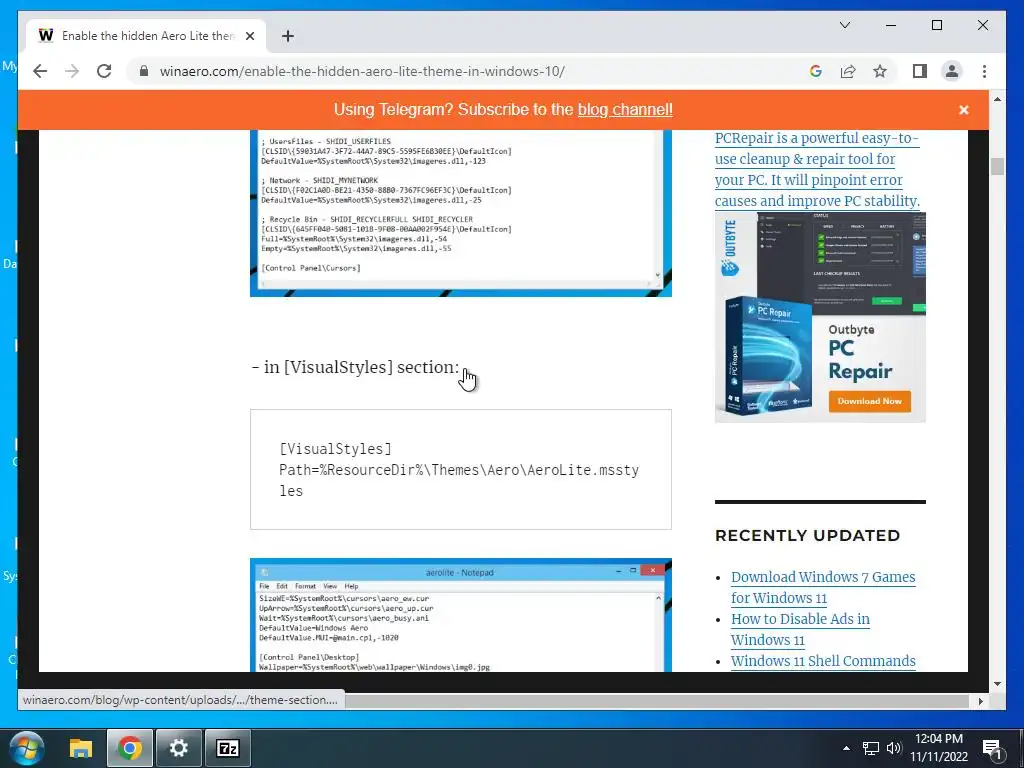Open the Recycle Bin notepad screenshot
Viewport: 1024px width, 768px height.
460,213
